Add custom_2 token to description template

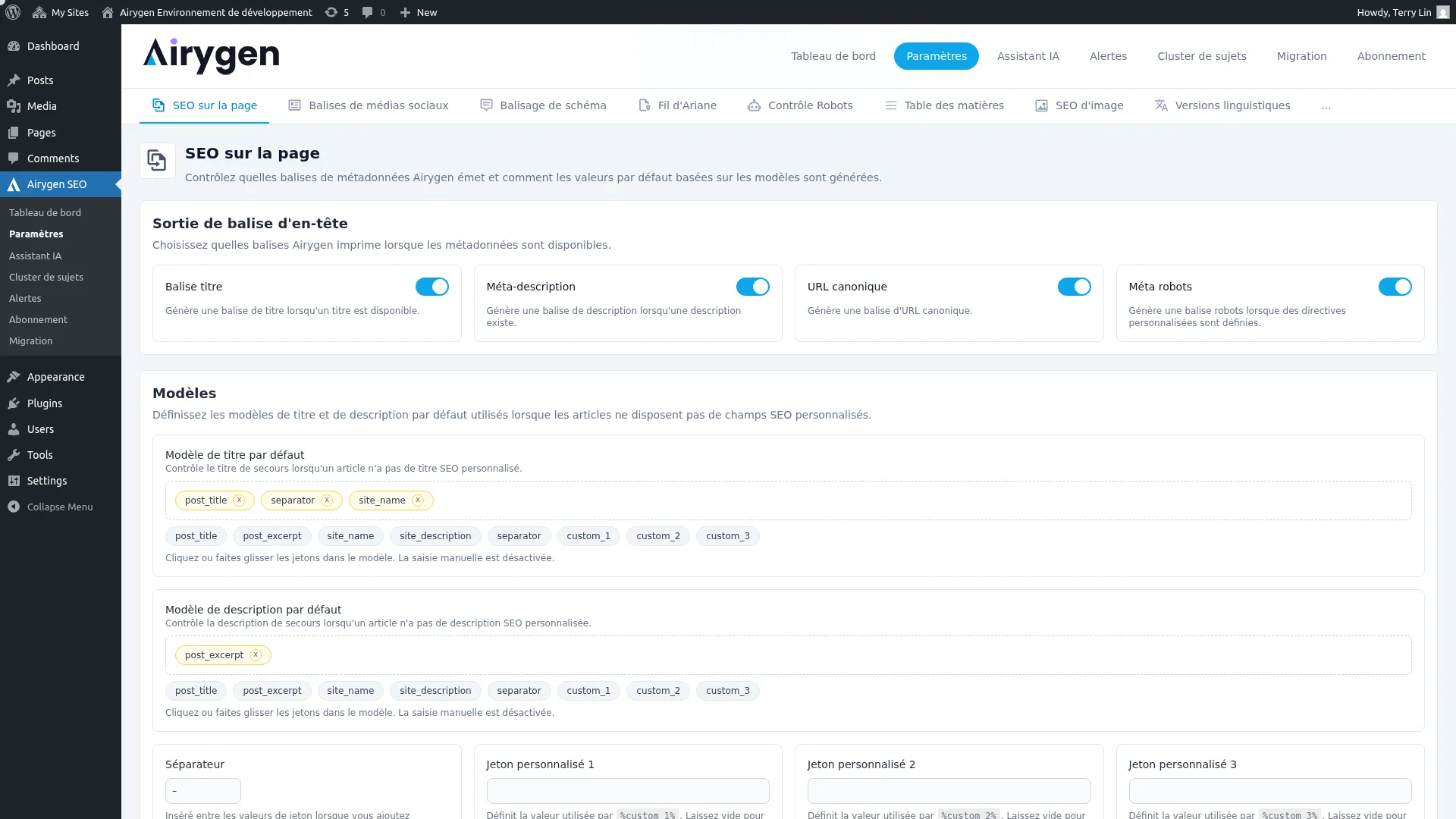point(658,691)
